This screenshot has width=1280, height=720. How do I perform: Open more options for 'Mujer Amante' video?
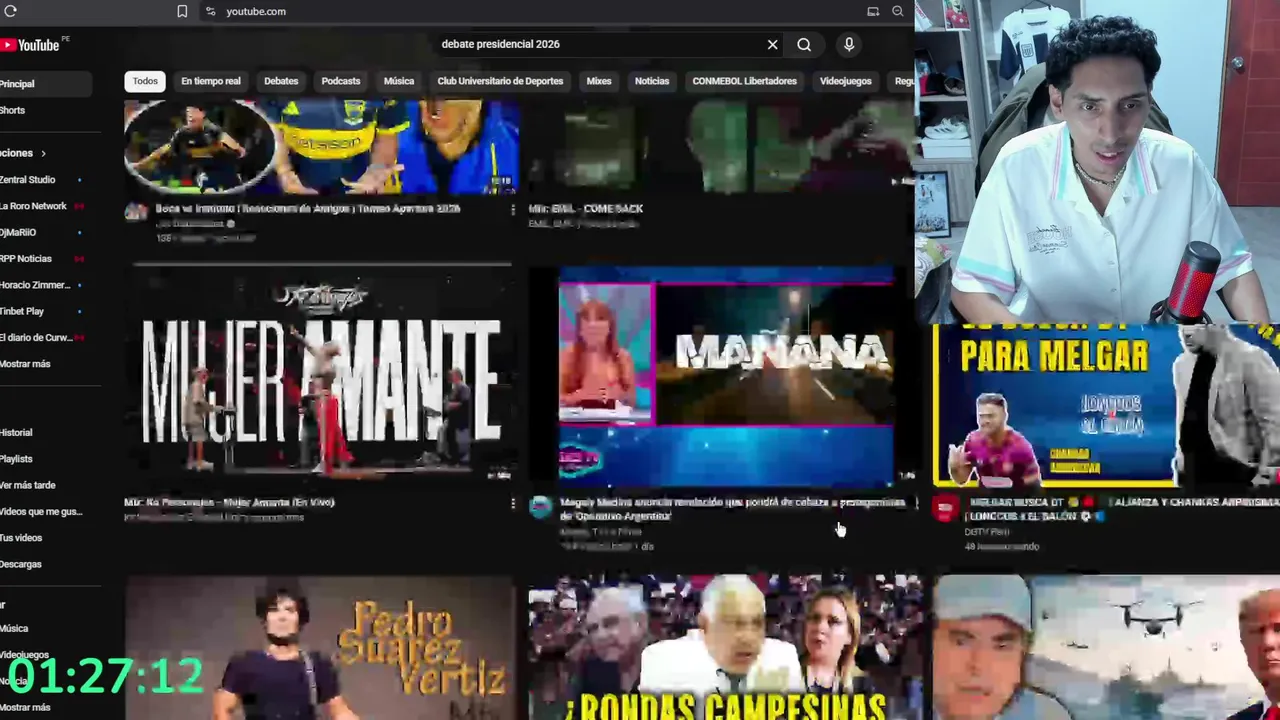point(513,503)
